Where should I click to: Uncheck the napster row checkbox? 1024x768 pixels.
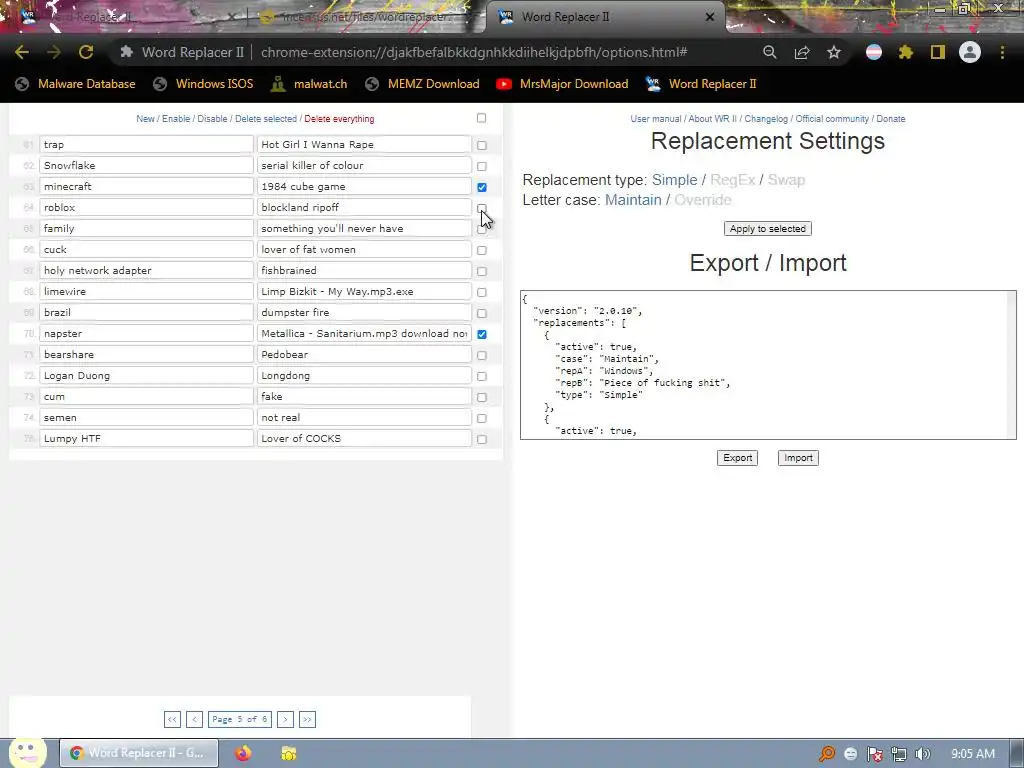(482, 334)
